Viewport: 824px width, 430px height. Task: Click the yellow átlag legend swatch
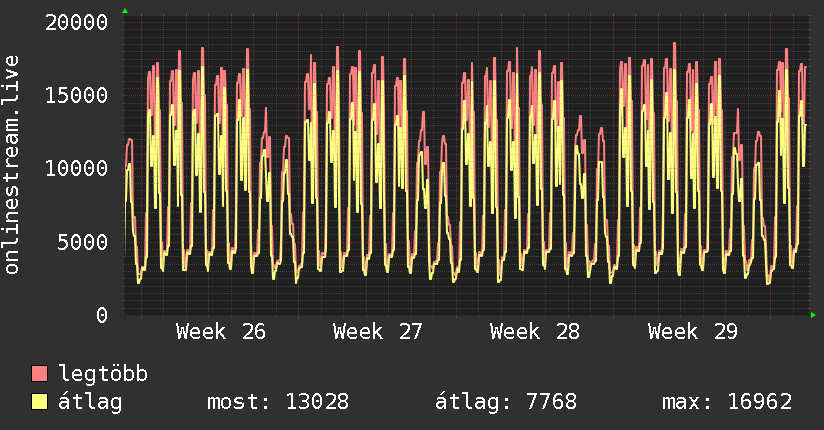pos(39,402)
